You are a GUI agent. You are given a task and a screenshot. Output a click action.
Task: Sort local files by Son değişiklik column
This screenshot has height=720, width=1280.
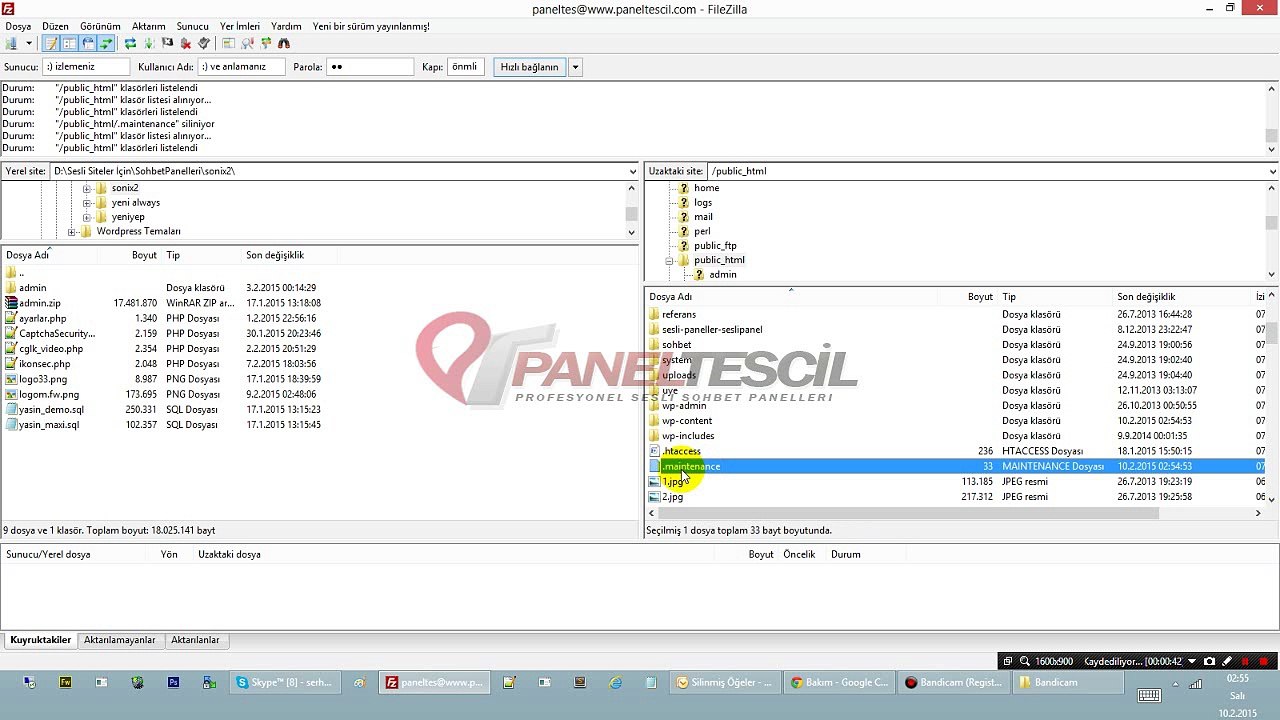pyautogui.click(x=289, y=256)
